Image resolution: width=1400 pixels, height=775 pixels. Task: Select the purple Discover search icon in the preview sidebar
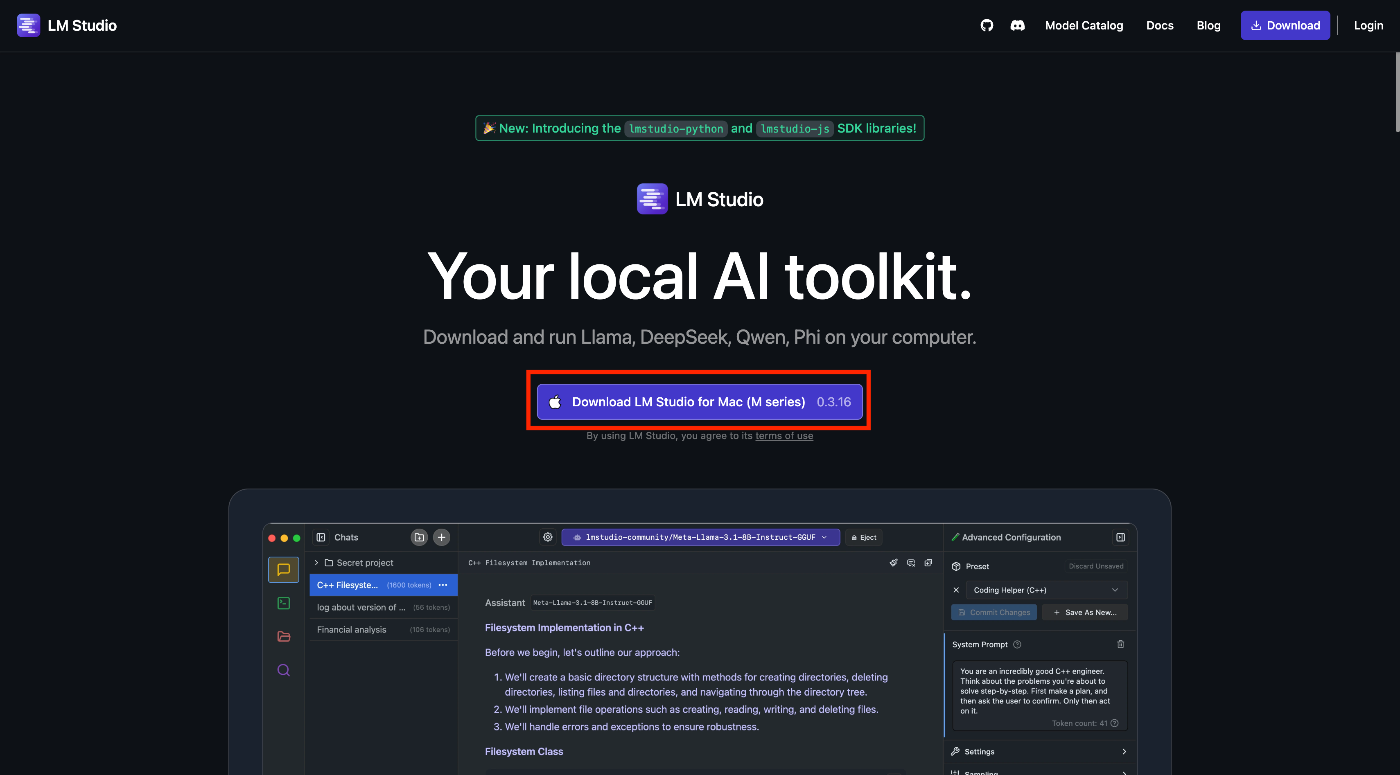pyautogui.click(x=283, y=670)
